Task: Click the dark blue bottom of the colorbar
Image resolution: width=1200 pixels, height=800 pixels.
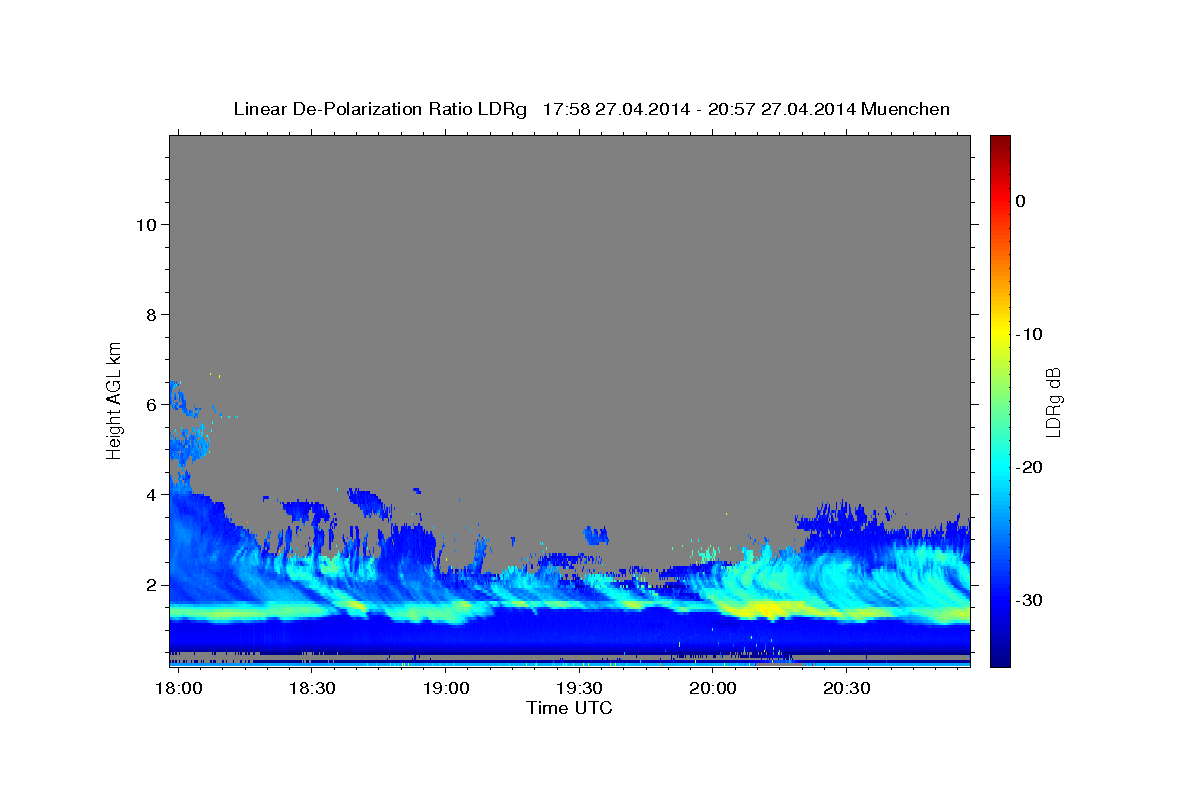Action: (x=1000, y=658)
